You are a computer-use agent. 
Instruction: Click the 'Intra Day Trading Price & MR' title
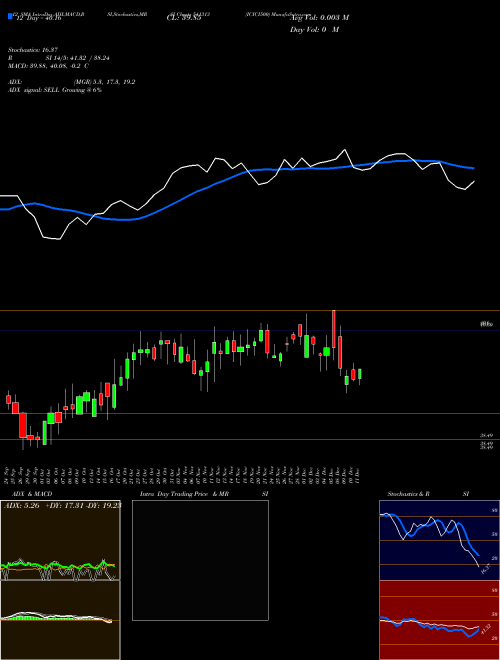click(x=185, y=494)
